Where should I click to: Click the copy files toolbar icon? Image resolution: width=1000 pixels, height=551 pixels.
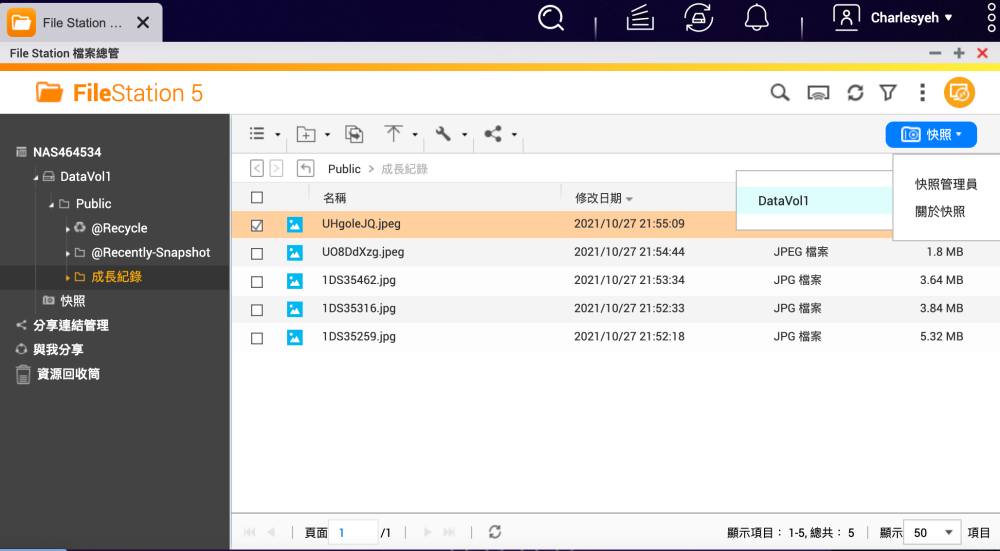(354, 134)
